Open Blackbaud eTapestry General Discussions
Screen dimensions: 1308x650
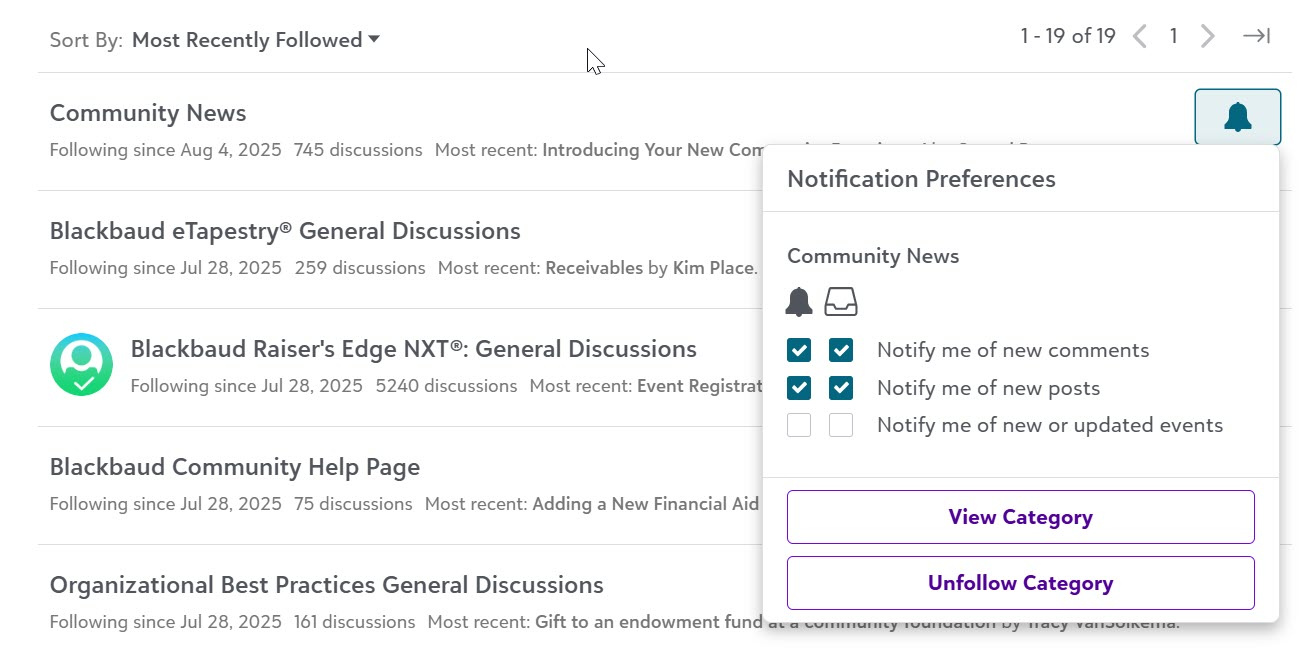285,230
